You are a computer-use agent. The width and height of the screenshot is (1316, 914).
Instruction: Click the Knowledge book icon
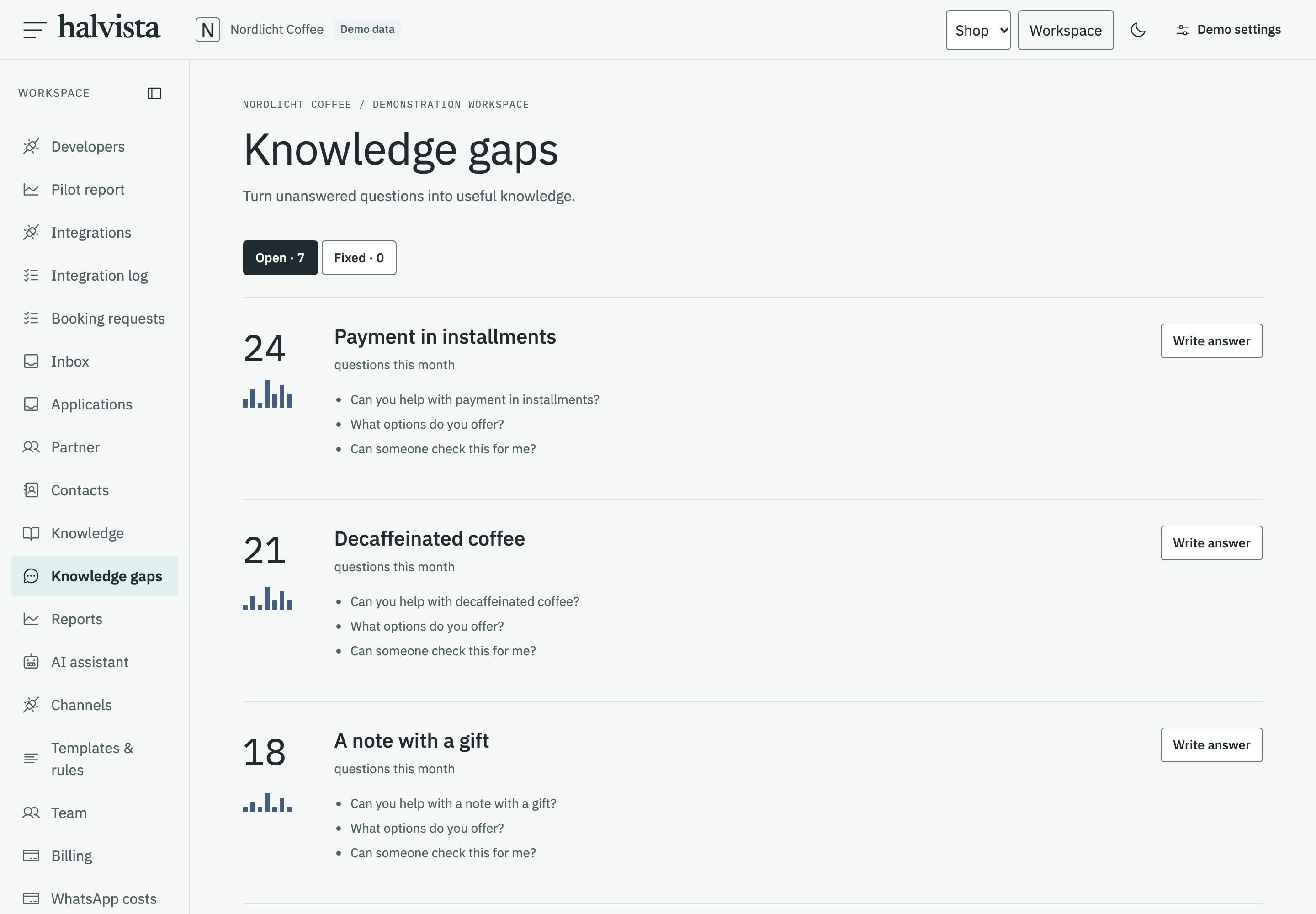pos(31,533)
